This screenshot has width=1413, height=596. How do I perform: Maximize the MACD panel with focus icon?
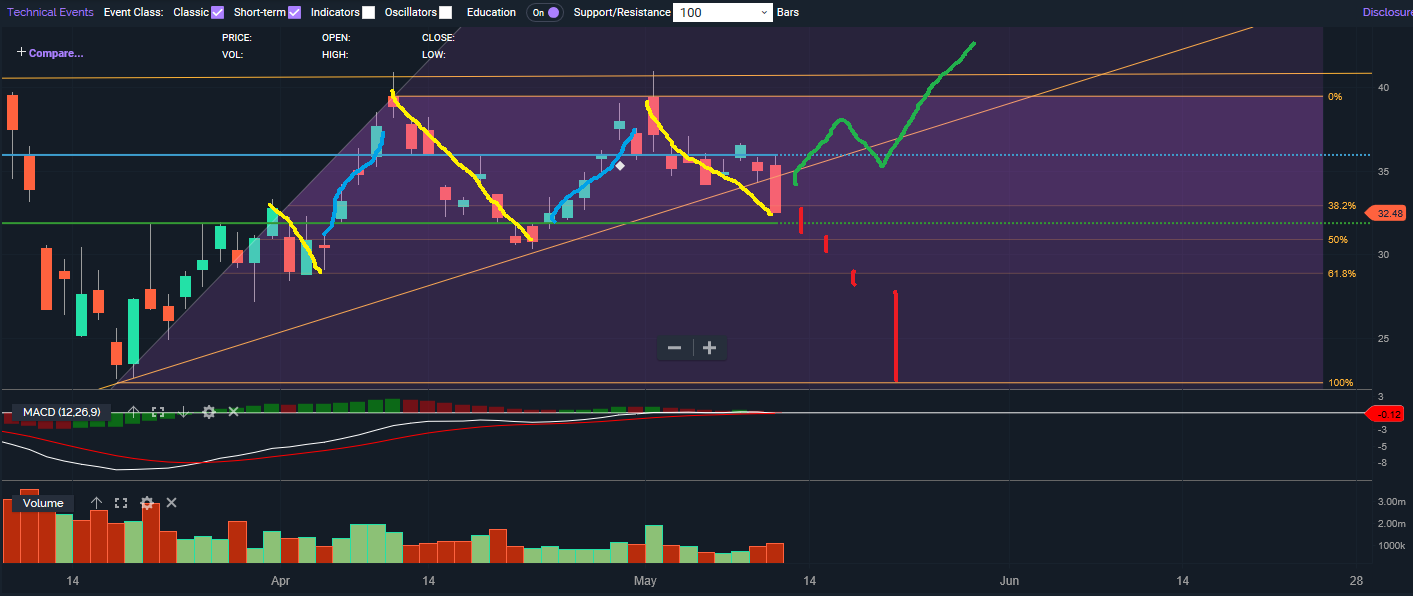pyautogui.click(x=158, y=412)
